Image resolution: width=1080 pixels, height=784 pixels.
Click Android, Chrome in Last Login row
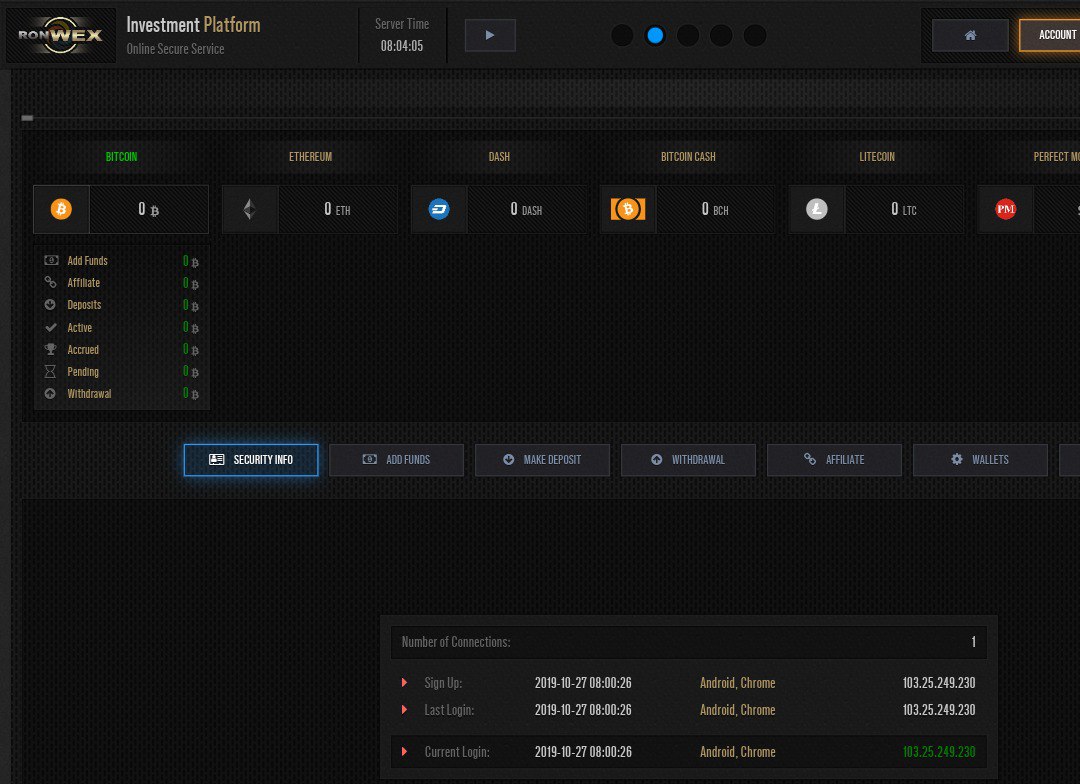click(738, 710)
